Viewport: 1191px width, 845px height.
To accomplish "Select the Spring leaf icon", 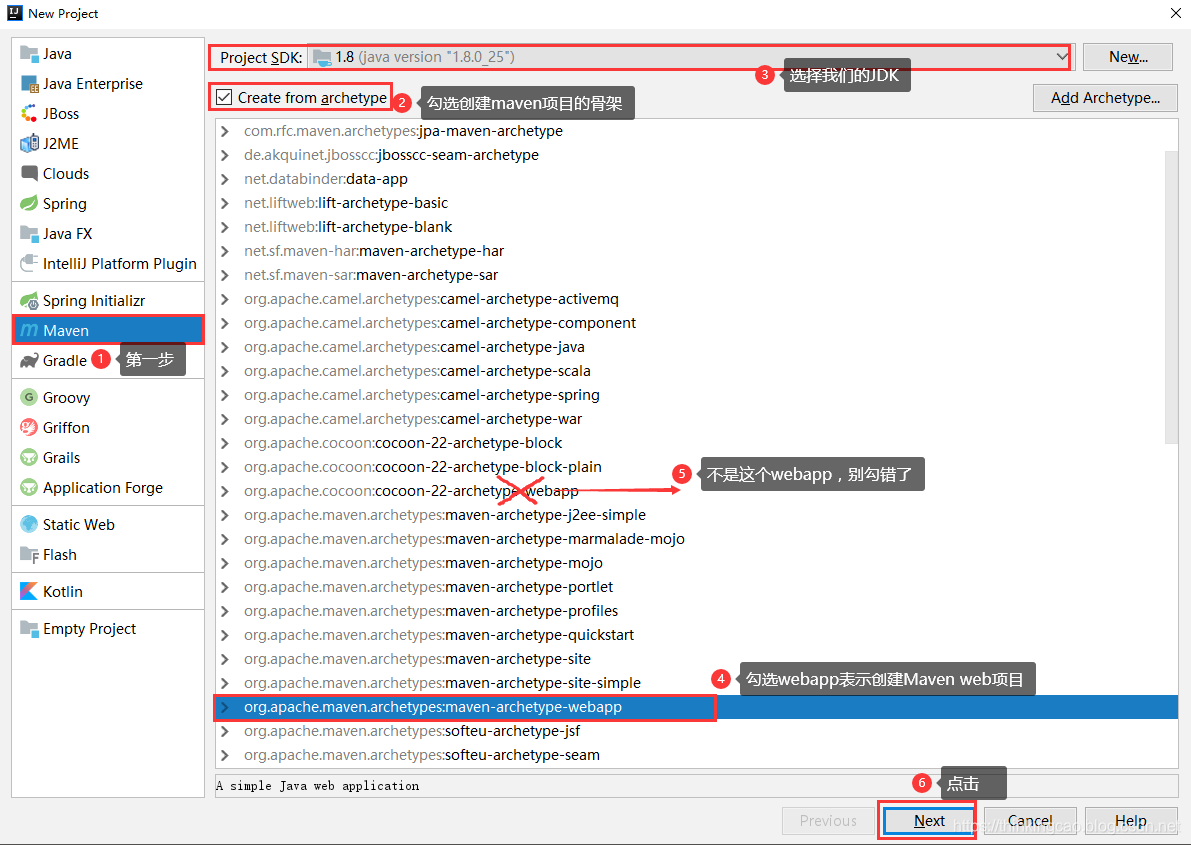I will (x=29, y=204).
